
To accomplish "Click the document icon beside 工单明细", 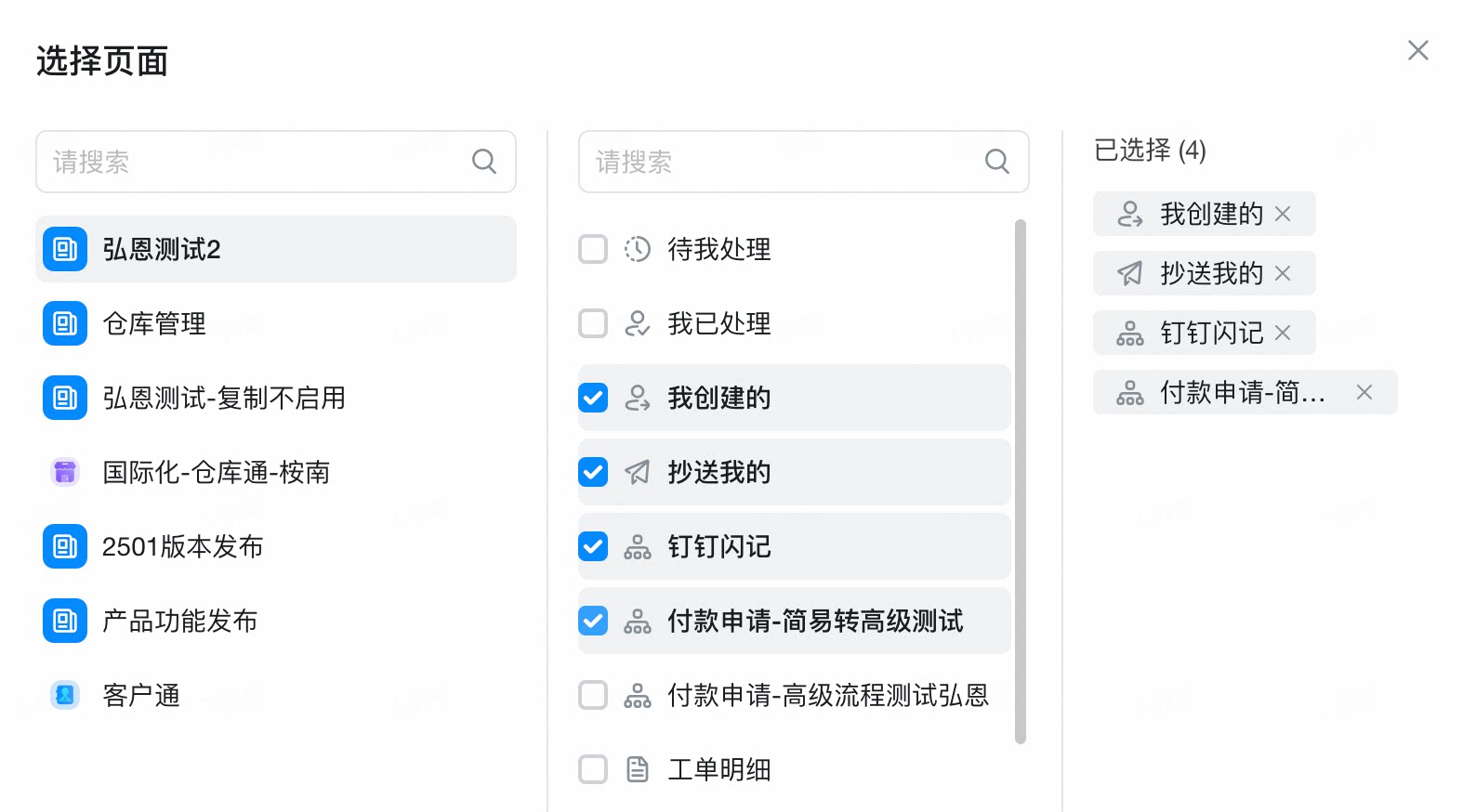I will 638,769.
